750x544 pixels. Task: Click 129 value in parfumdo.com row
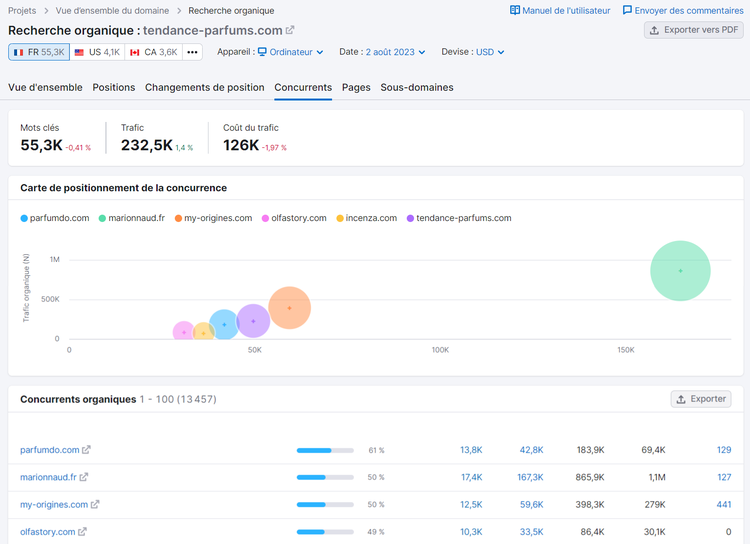coord(724,450)
